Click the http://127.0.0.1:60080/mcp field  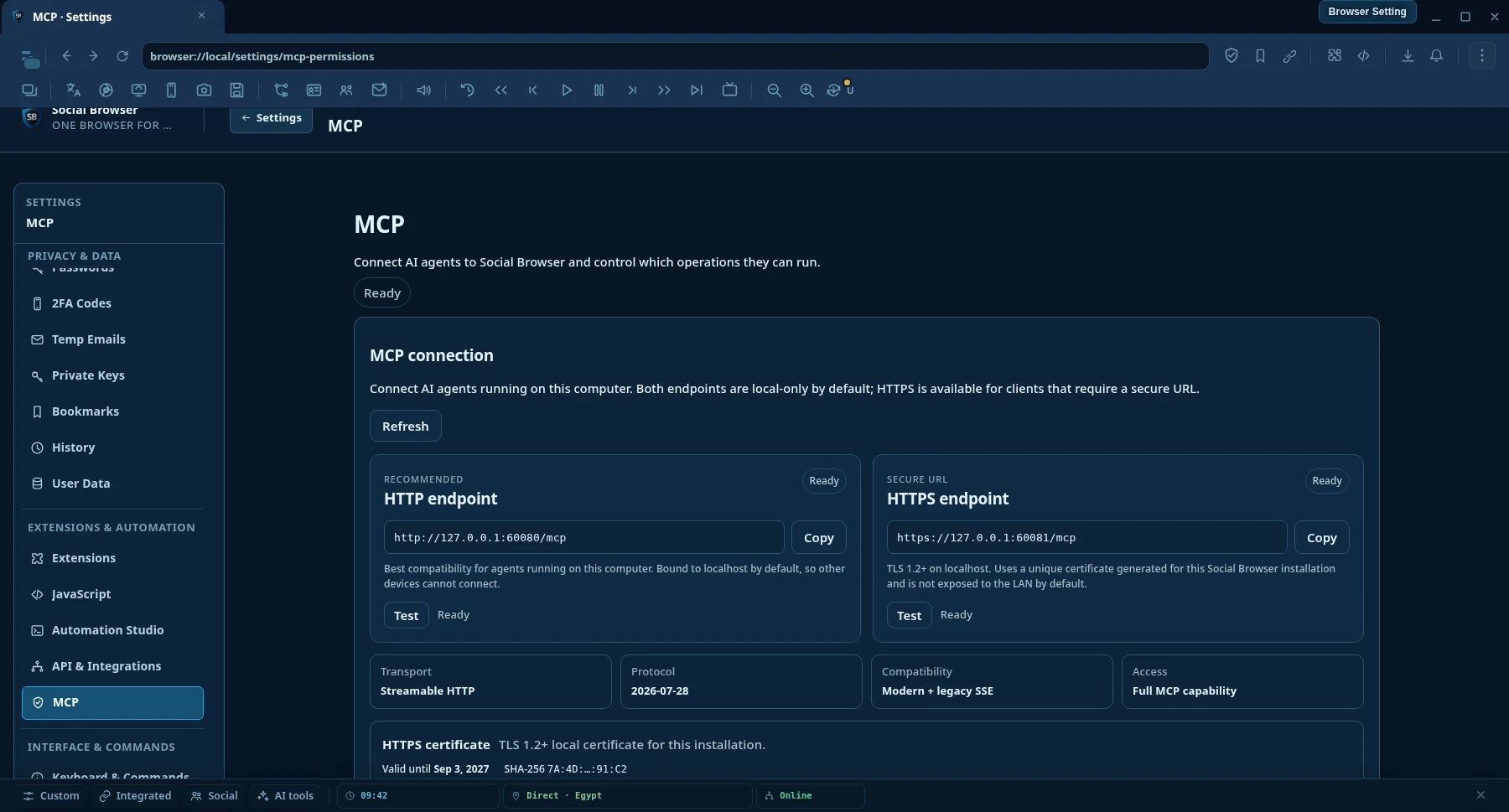click(x=584, y=538)
